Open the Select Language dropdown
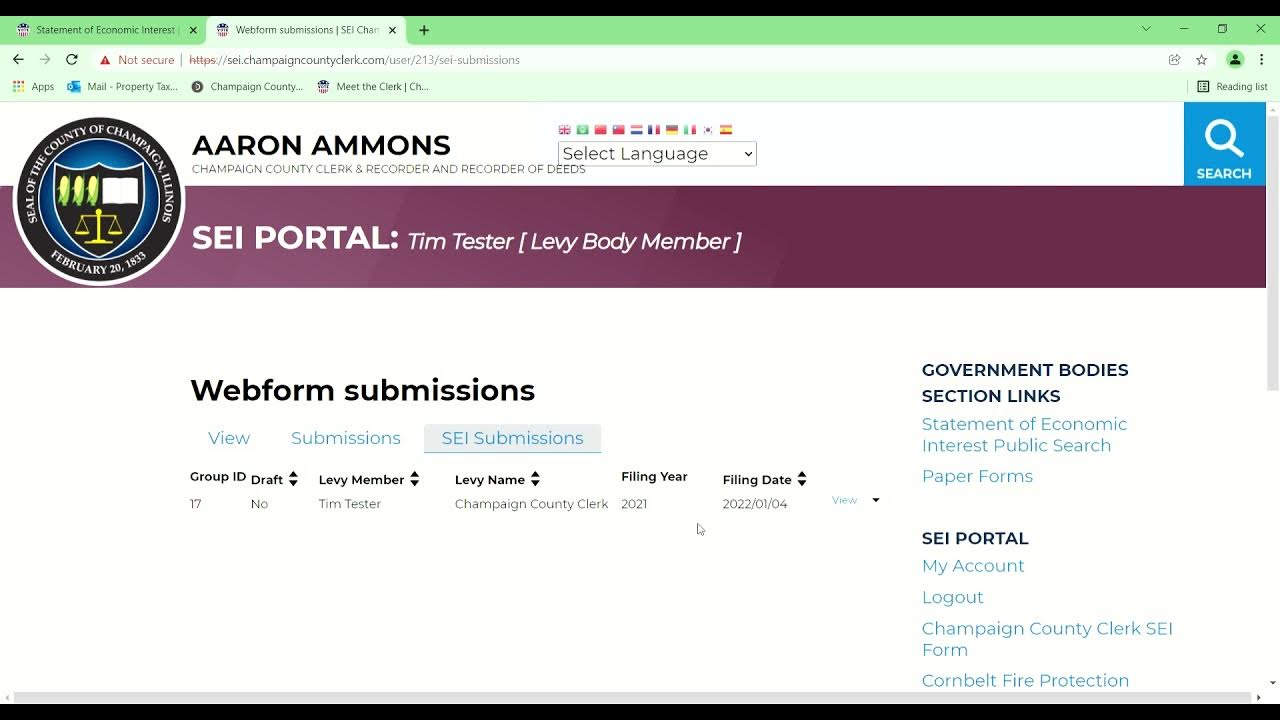This screenshot has height=720, width=1280. click(657, 154)
